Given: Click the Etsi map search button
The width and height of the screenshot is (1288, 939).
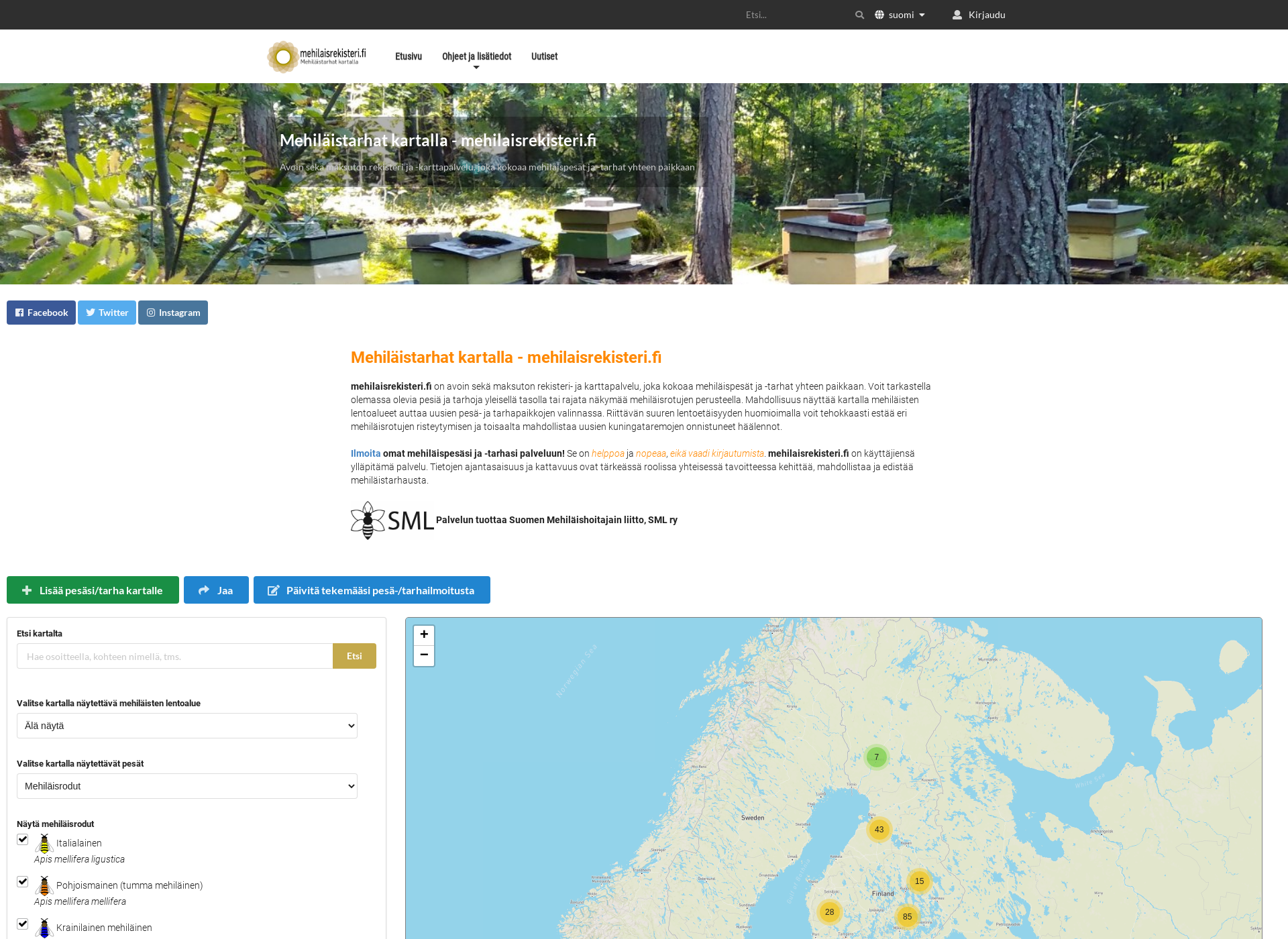Looking at the screenshot, I should click(355, 656).
